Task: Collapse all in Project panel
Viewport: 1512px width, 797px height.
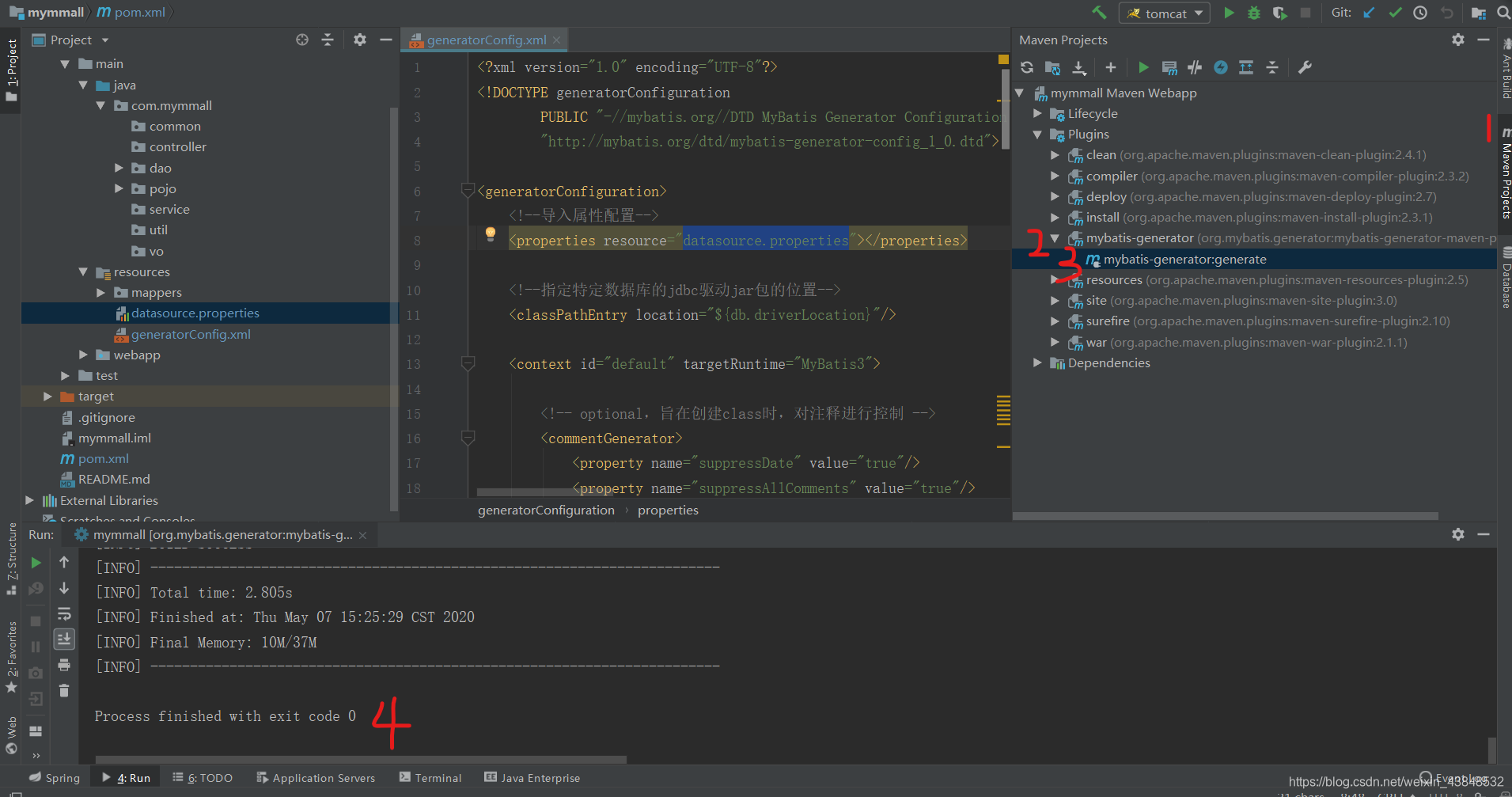Action: 328,40
